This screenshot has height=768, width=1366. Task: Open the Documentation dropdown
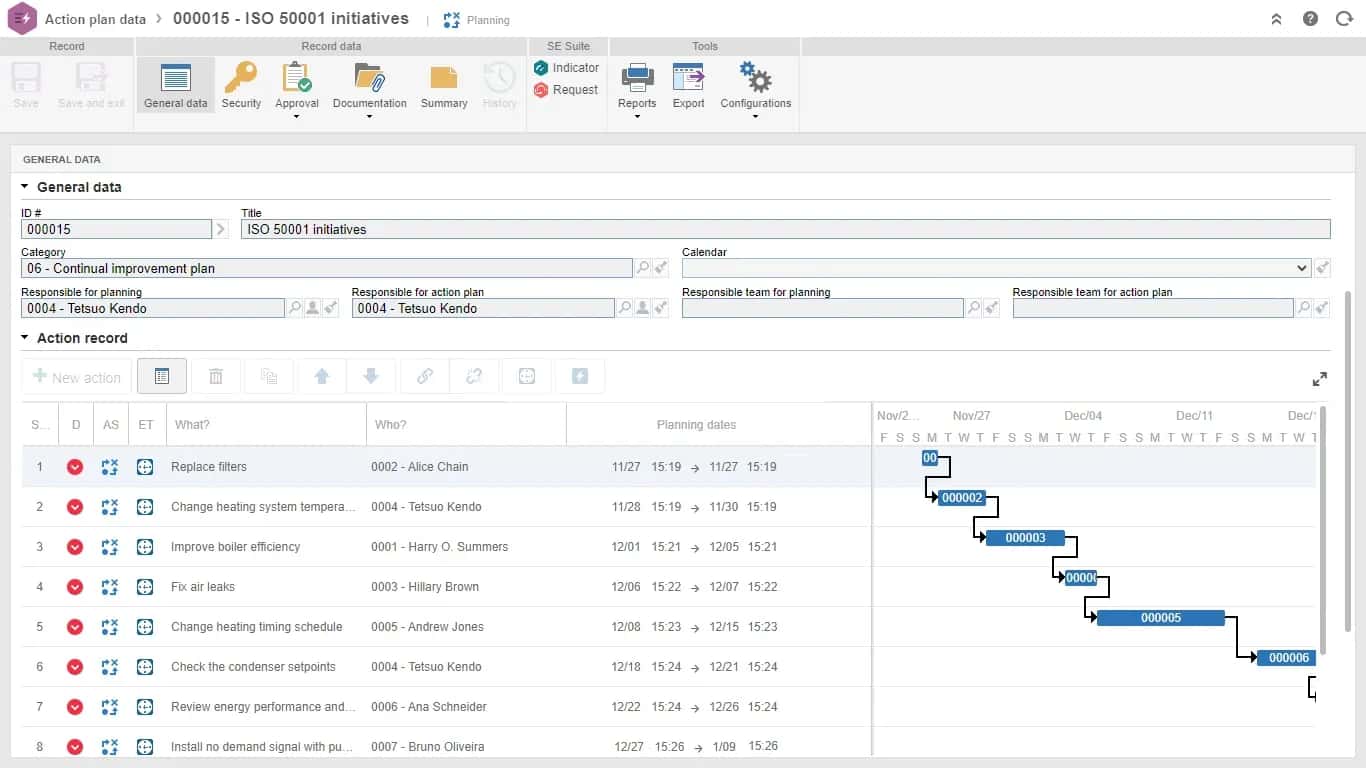click(x=369, y=90)
